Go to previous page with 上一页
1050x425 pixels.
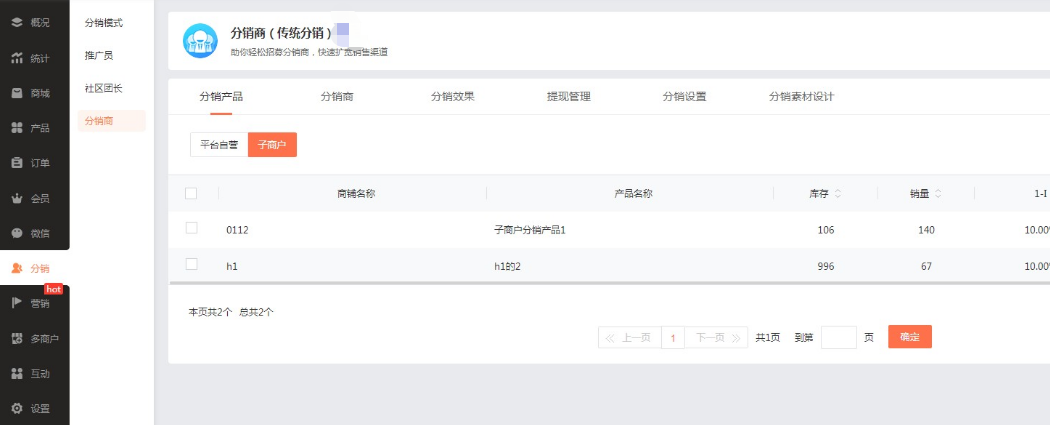629,338
